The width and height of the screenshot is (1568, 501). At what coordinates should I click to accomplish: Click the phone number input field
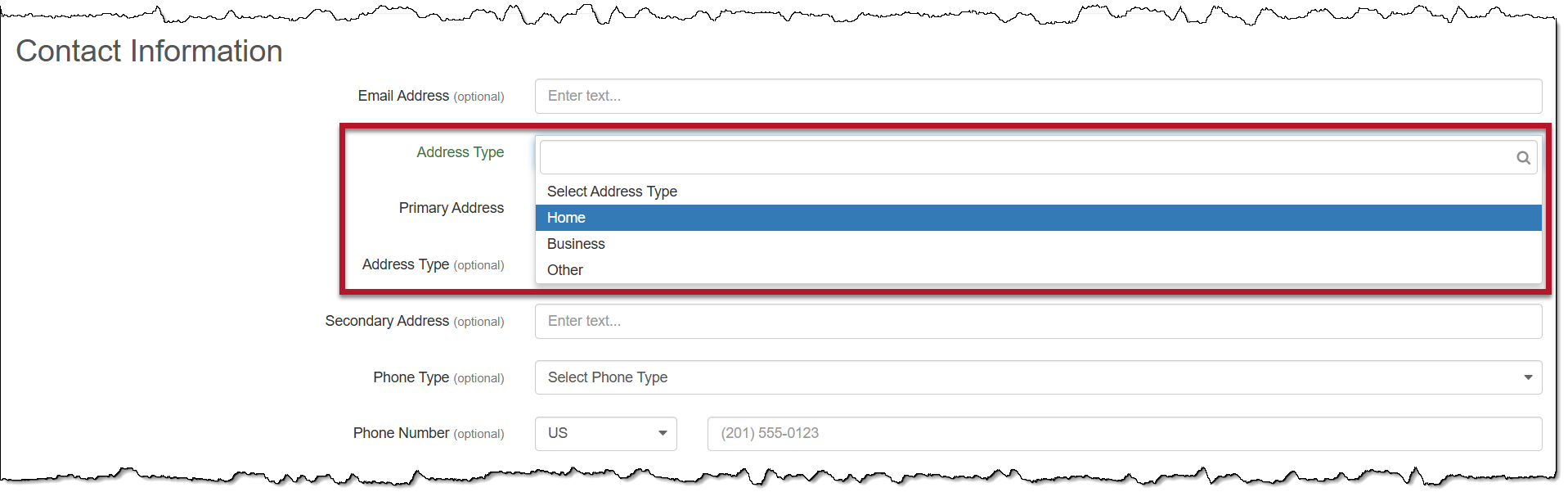click(1124, 434)
